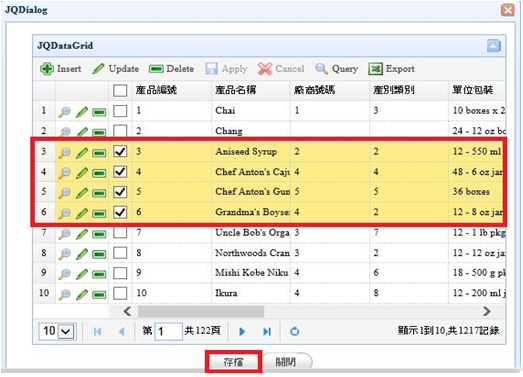Edit the Chai row with pencil icon

(x=82, y=112)
